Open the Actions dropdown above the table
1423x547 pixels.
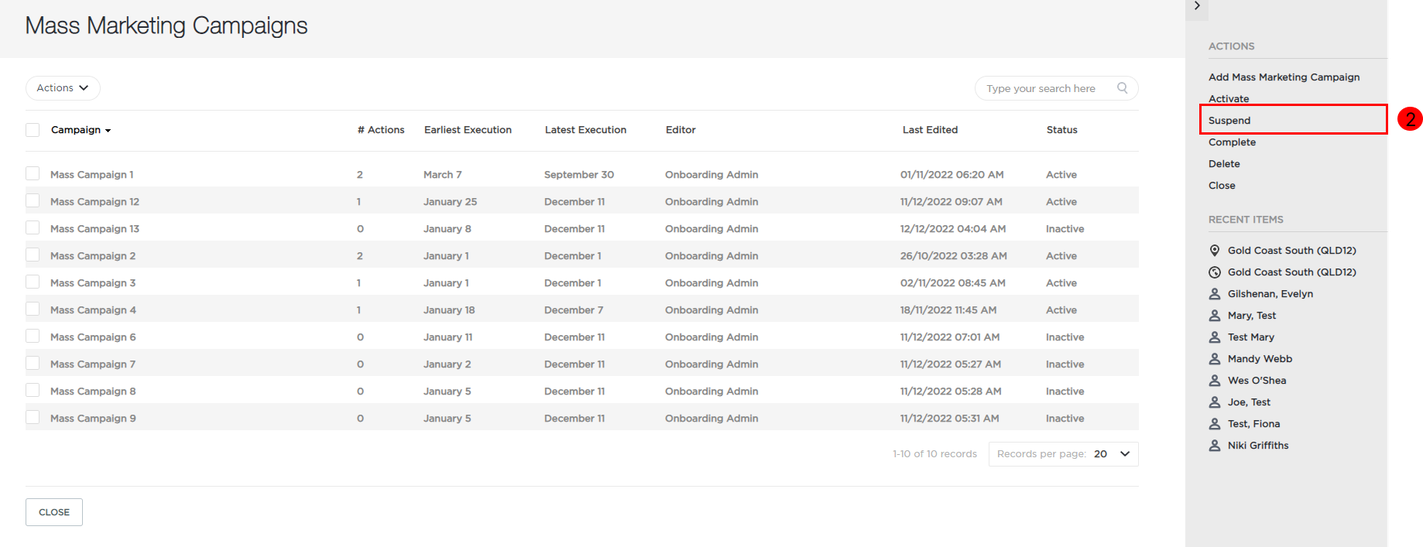click(63, 88)
